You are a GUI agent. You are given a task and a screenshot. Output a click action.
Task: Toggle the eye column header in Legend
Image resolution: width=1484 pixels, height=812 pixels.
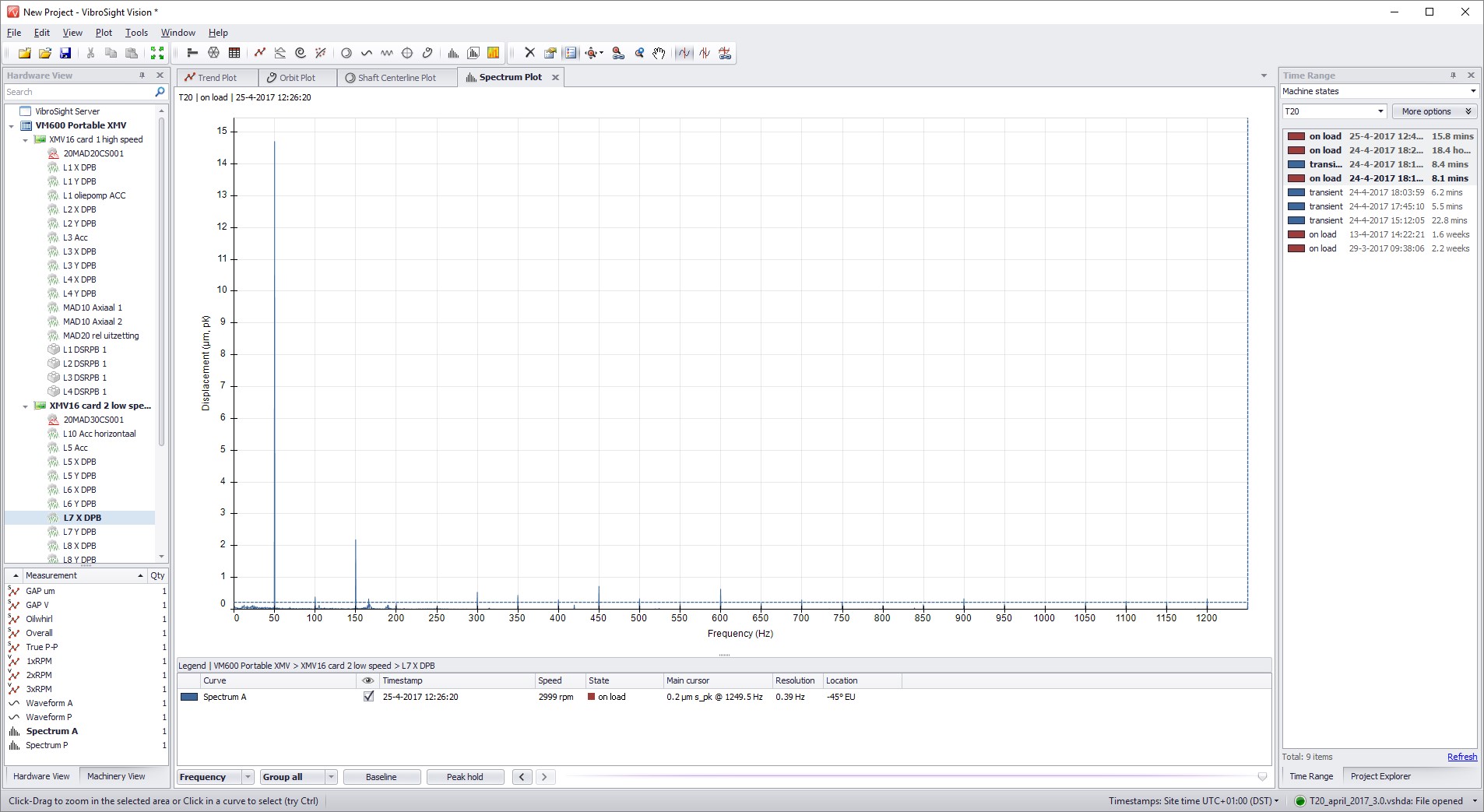point(368,680)
